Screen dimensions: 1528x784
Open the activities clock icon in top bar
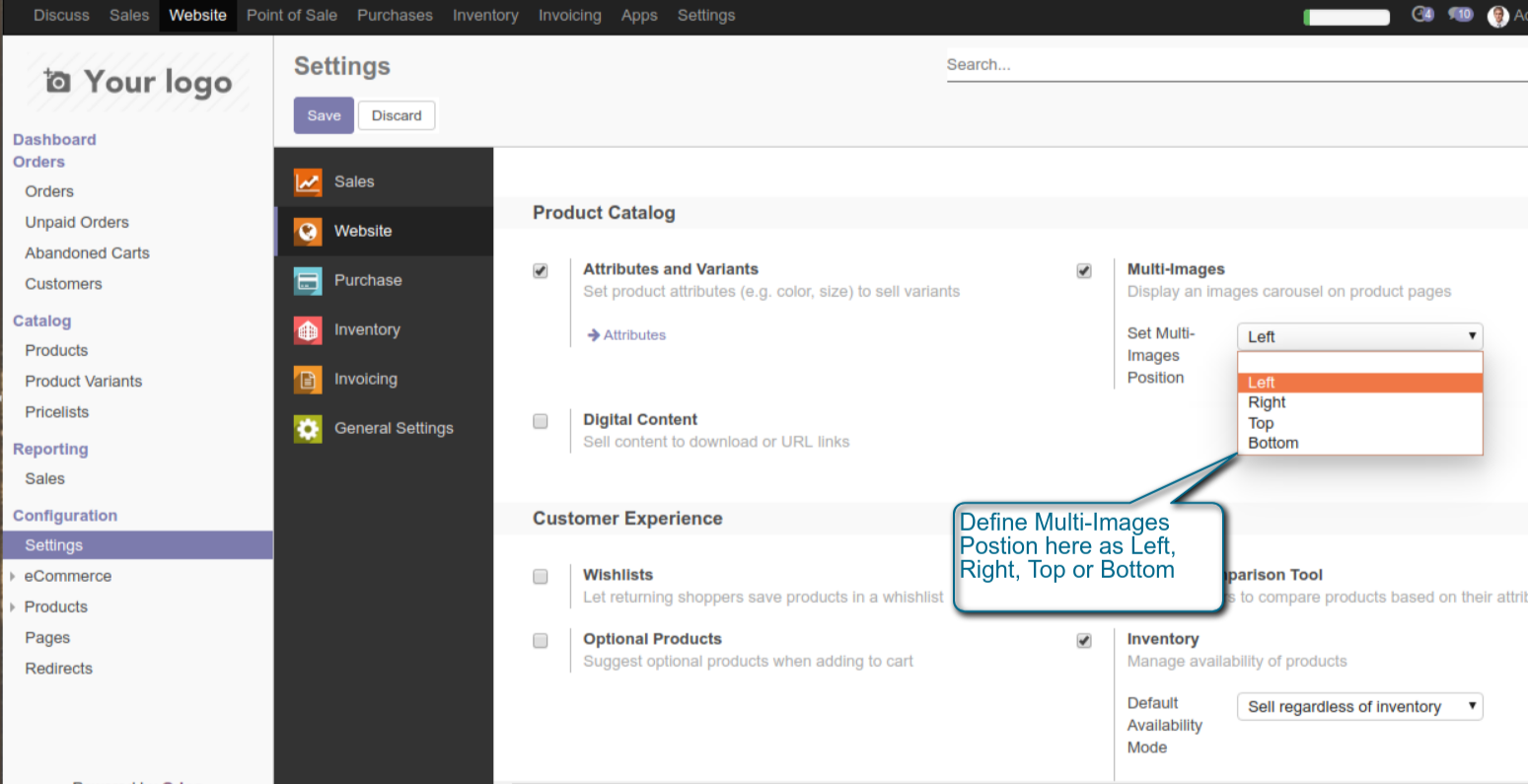[x=1421, y=15]
